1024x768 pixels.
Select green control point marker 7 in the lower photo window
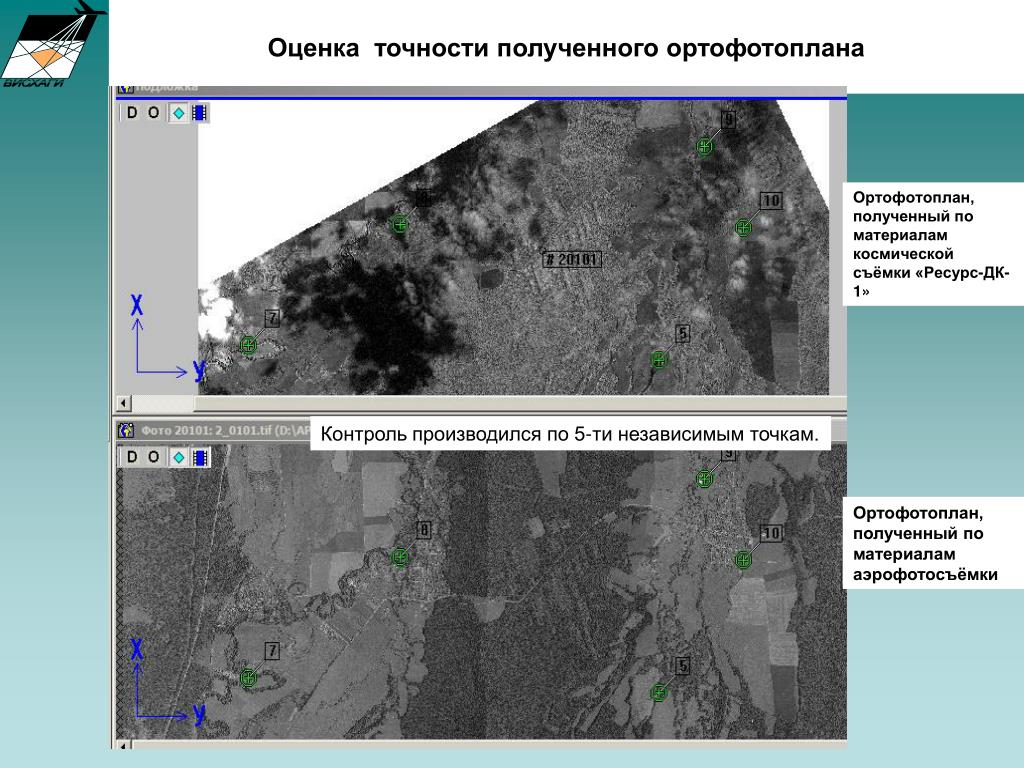[x=248, y=677]
